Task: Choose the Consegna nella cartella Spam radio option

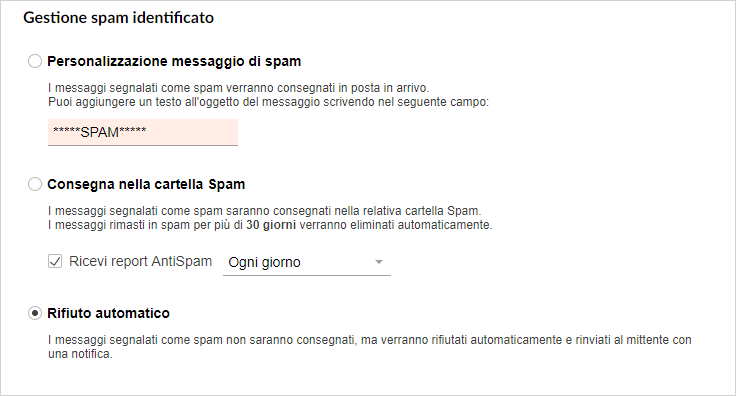Action: pyautogui.click(x=35, y=184)
